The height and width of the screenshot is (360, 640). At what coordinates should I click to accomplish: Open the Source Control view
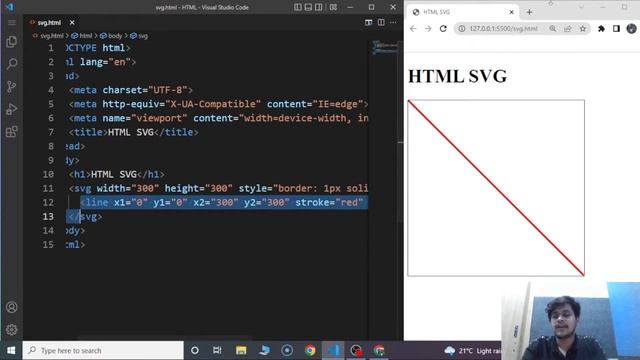(x=12, y=87)
